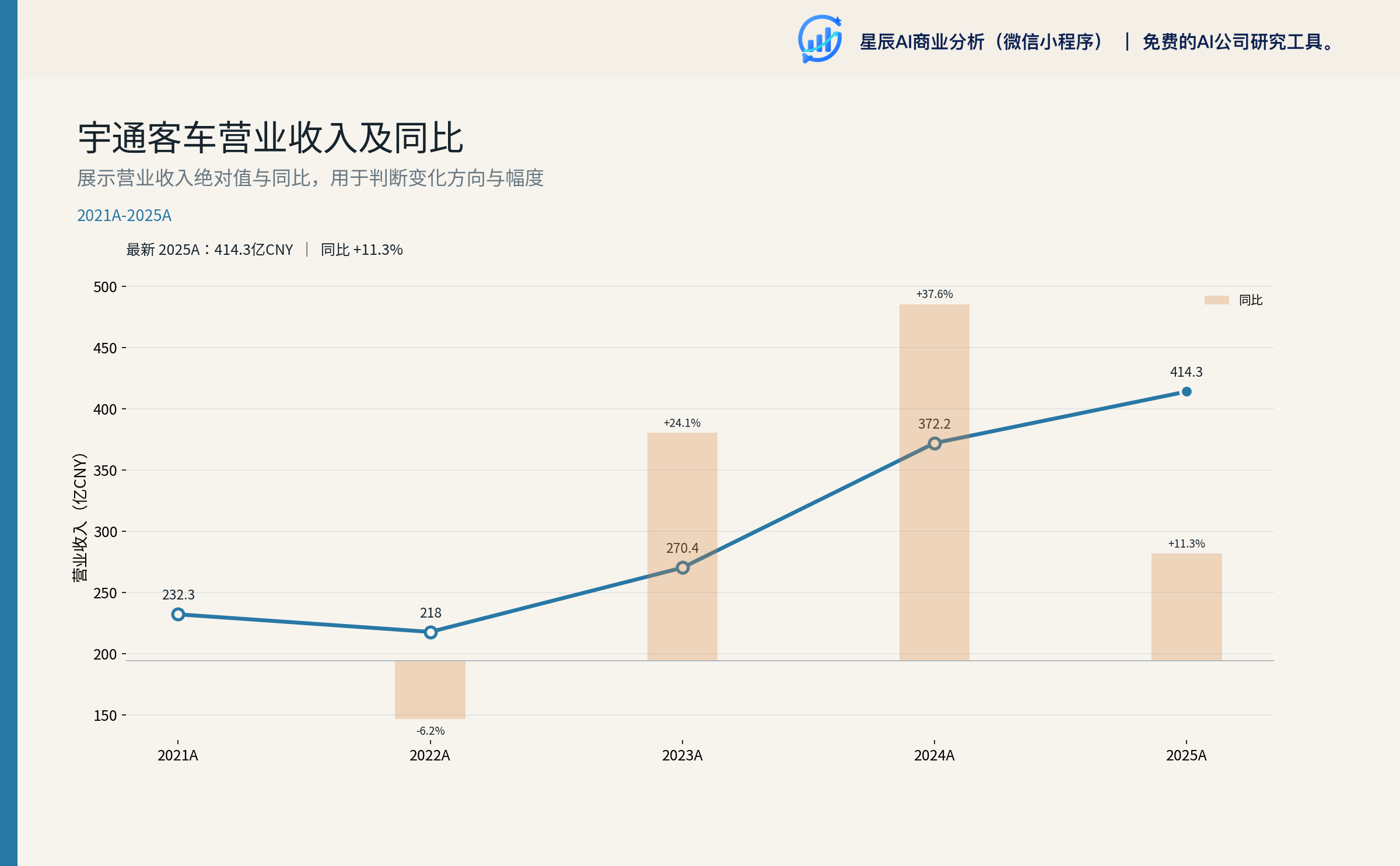Click the 星辰AI logo icon
This screenshot has height=866, width=1400.
pos(820,39)
